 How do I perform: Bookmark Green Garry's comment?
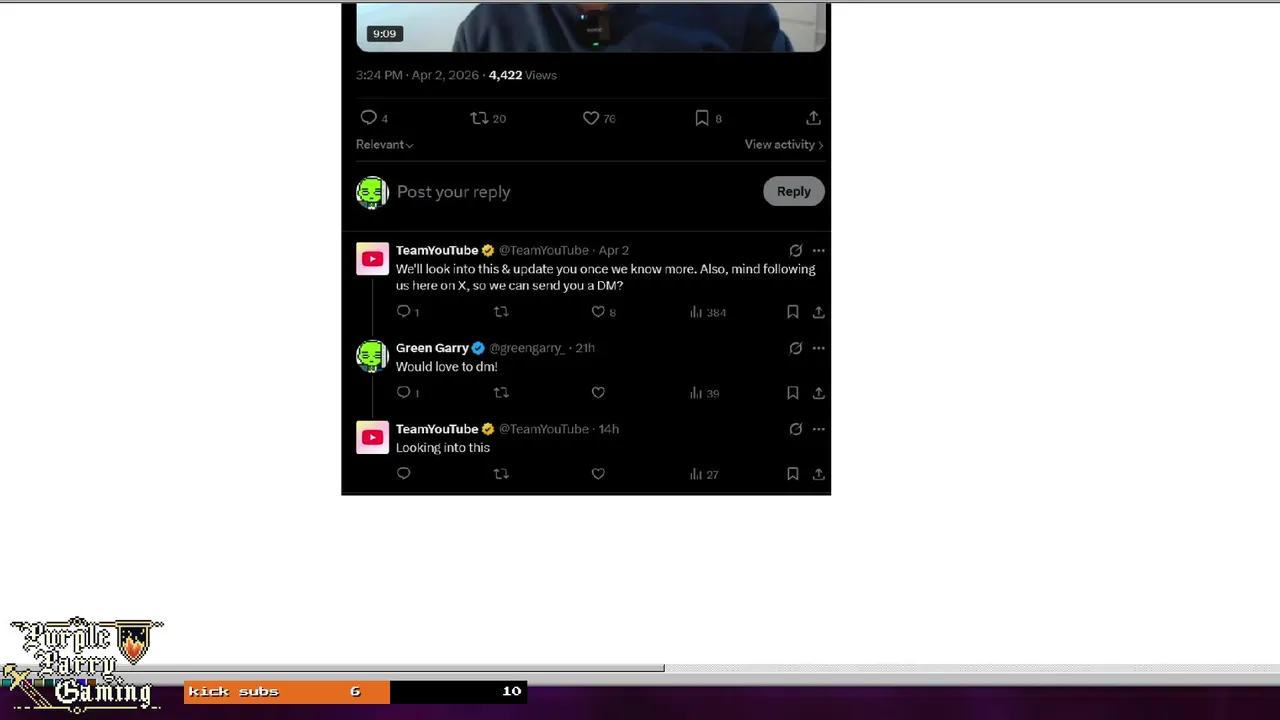792,393
